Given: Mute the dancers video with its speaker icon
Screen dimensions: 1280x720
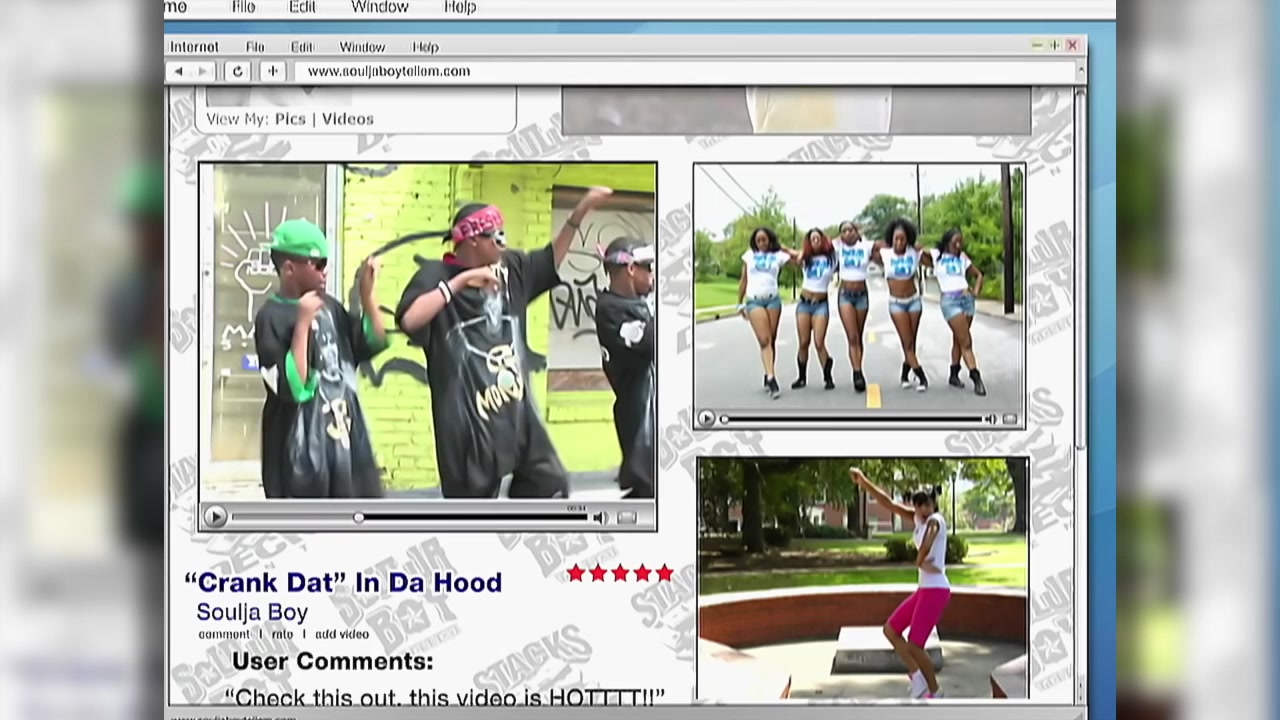Looking at the screenshot, I should click(990, 419).
